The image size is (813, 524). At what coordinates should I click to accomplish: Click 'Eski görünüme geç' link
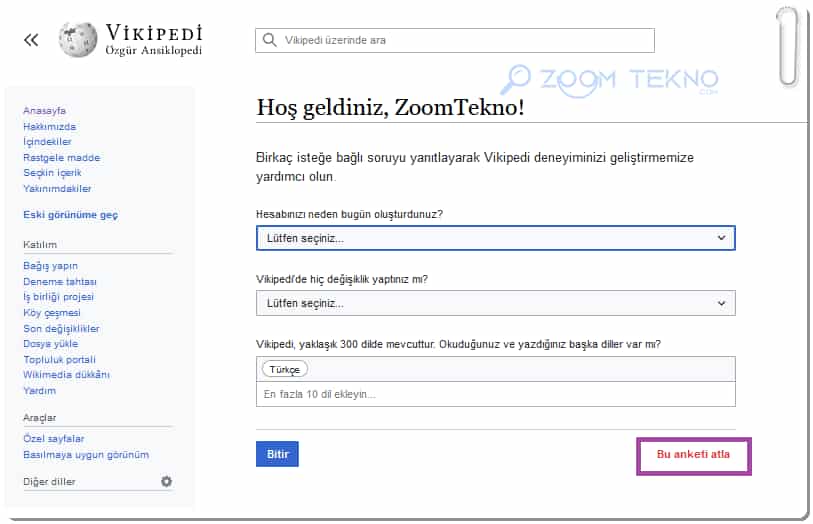pyautogui.click(x=71, y=215)
